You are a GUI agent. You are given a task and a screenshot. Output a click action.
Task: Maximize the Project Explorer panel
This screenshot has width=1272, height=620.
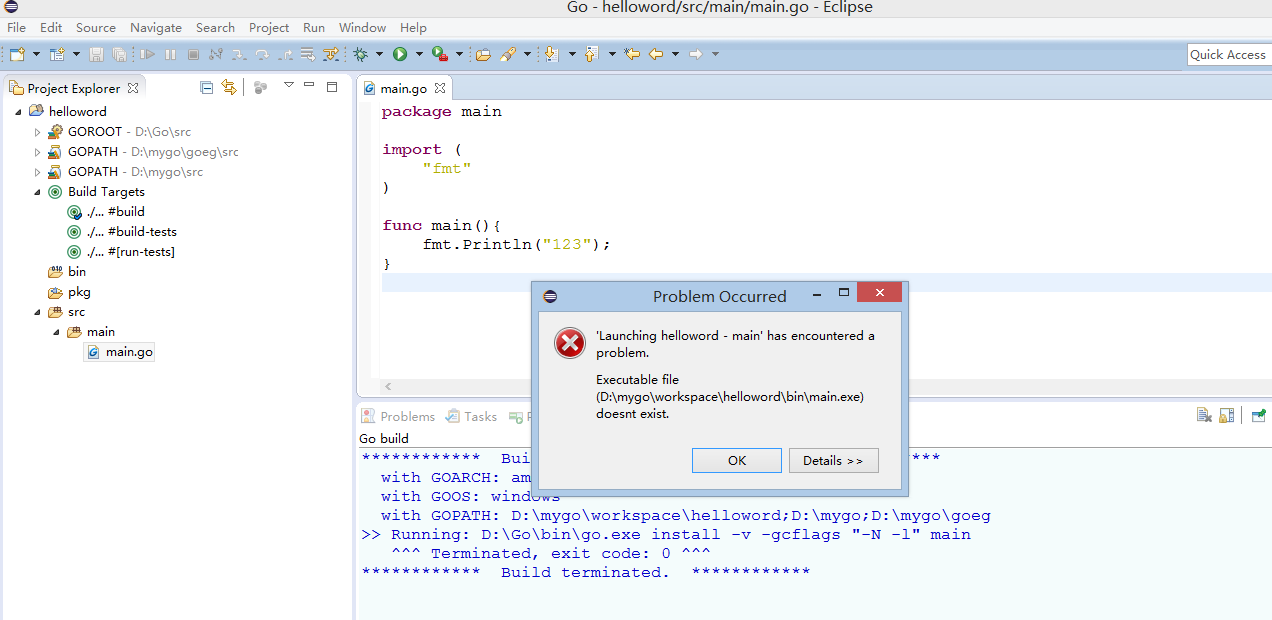(x=332, y=87)
